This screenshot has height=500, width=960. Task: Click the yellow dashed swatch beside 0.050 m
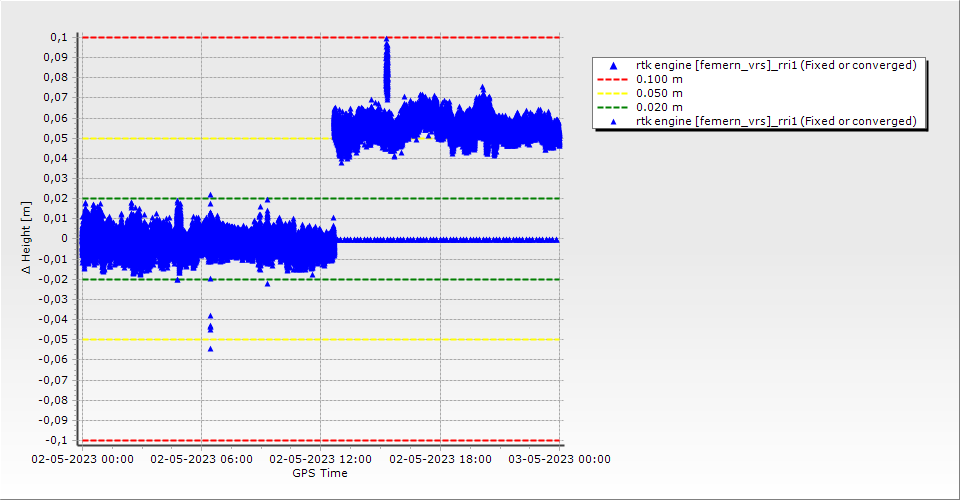click(614, 93)
